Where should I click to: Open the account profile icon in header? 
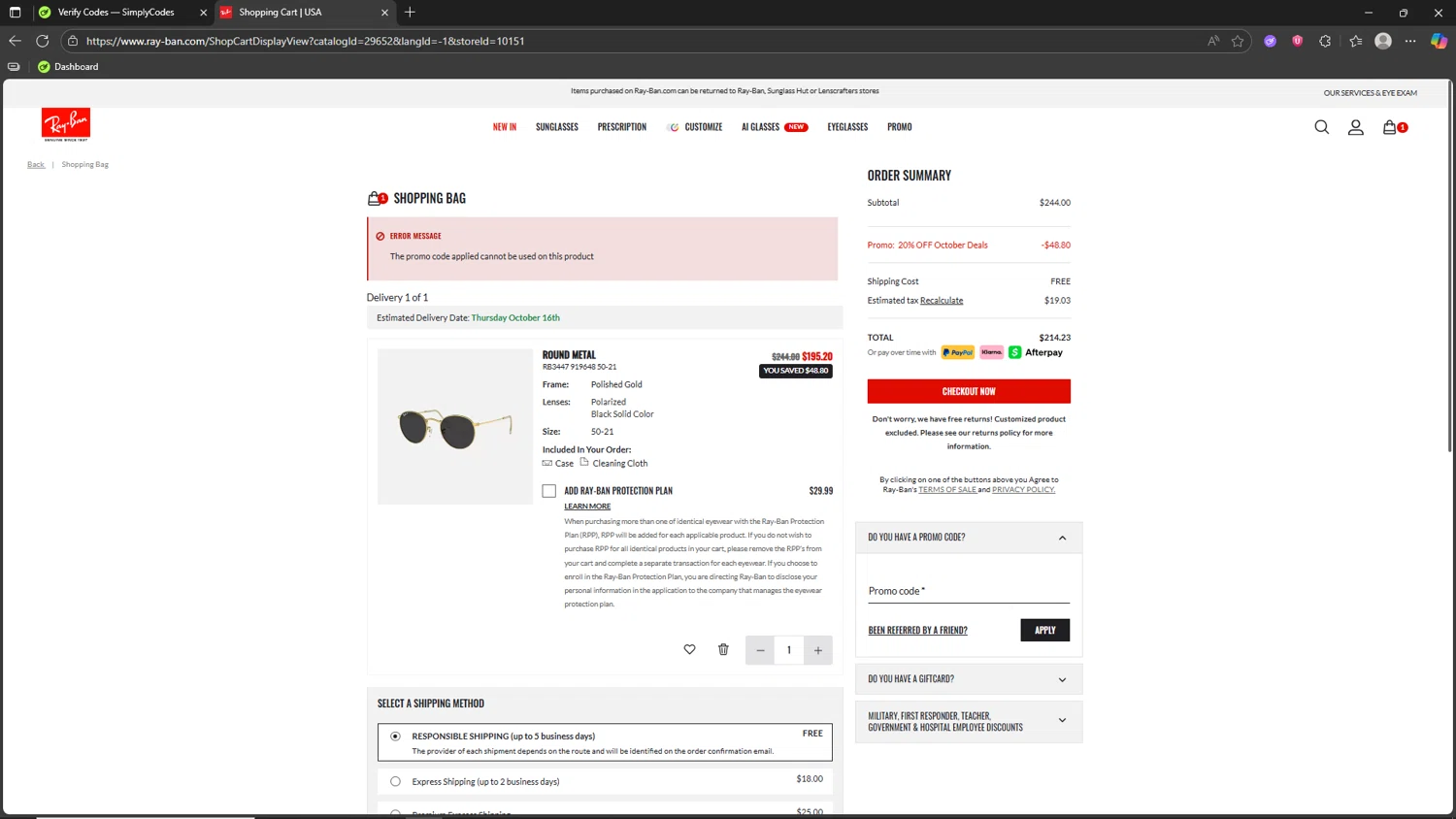[x=1355, y=127]
